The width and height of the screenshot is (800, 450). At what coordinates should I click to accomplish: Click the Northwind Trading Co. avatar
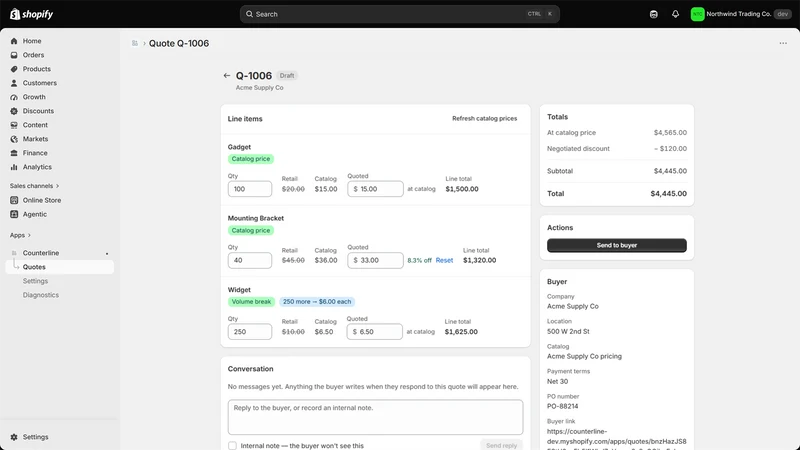[697, 14]
